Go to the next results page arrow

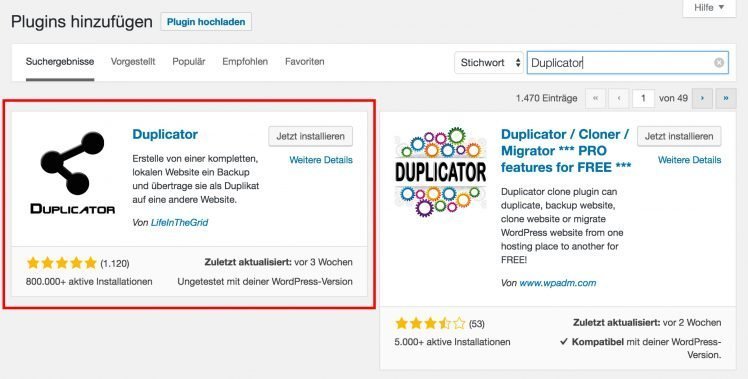coord(702,98)
